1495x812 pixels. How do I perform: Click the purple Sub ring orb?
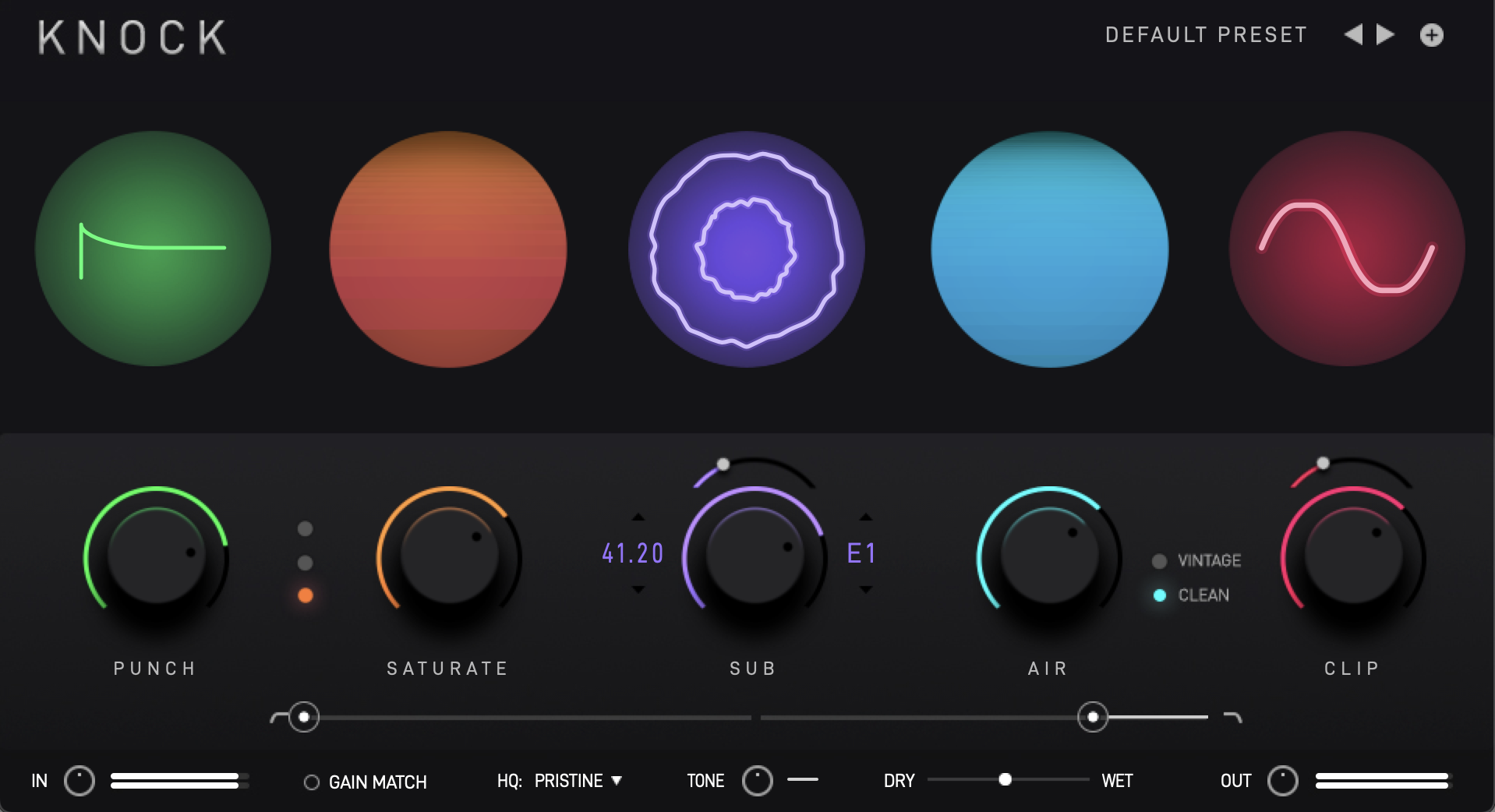[747, 249]
